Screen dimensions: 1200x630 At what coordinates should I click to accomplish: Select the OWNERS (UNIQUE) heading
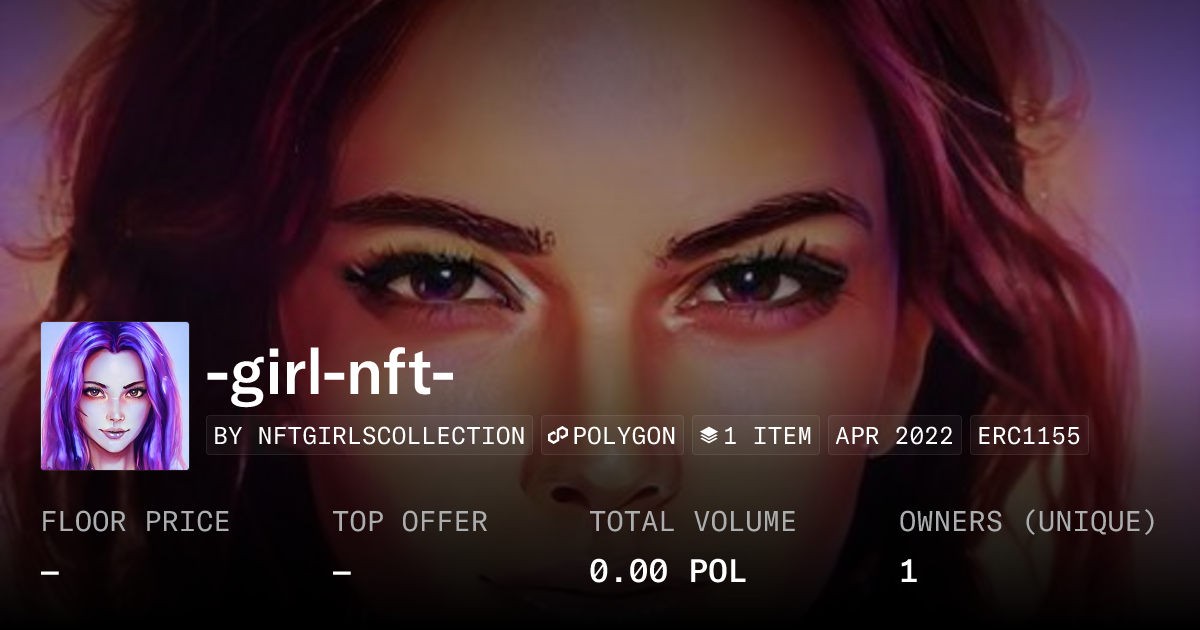click(x=1028, y=522)
